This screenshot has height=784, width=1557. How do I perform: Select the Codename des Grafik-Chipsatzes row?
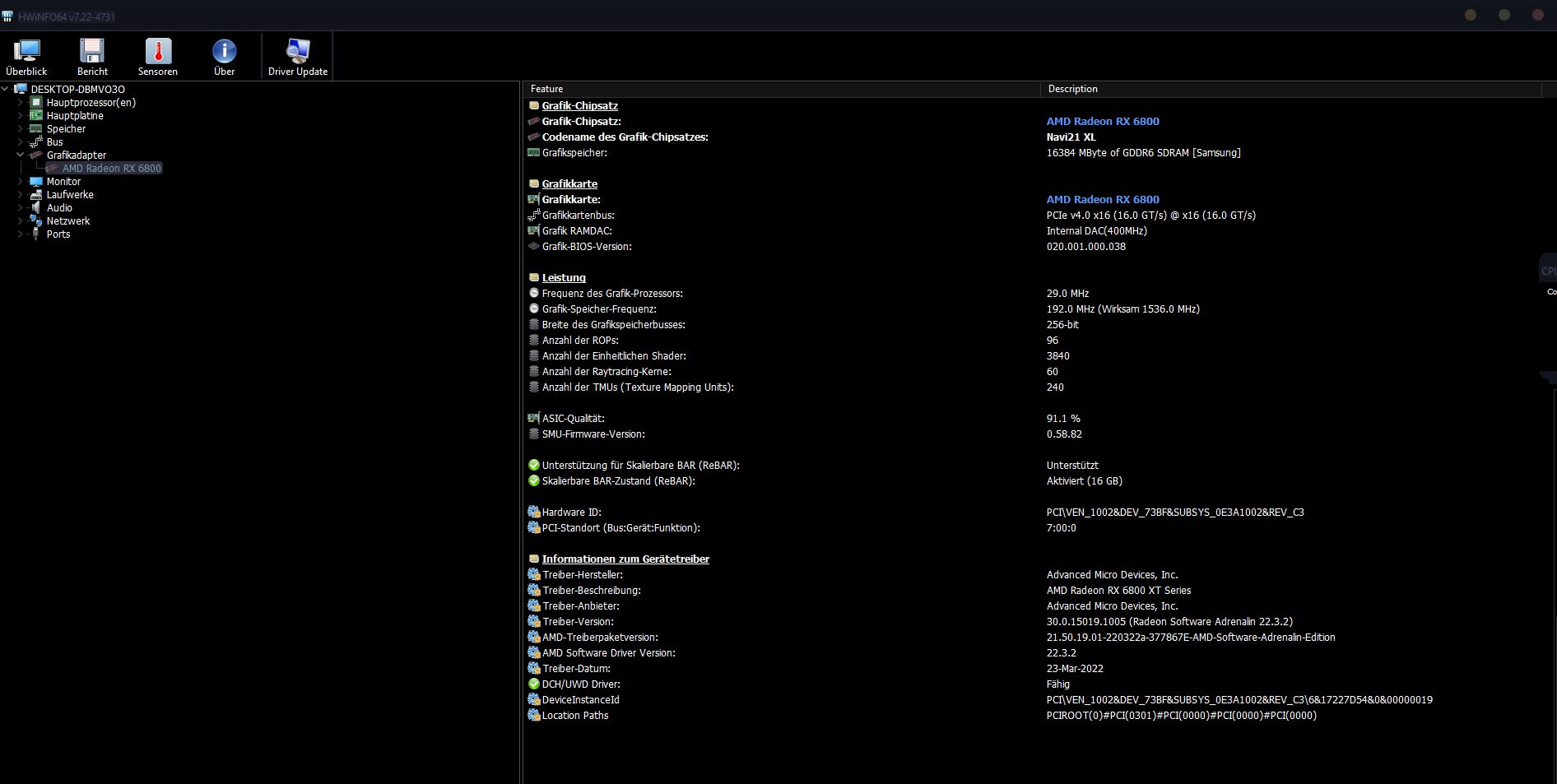click(1034, 137)
